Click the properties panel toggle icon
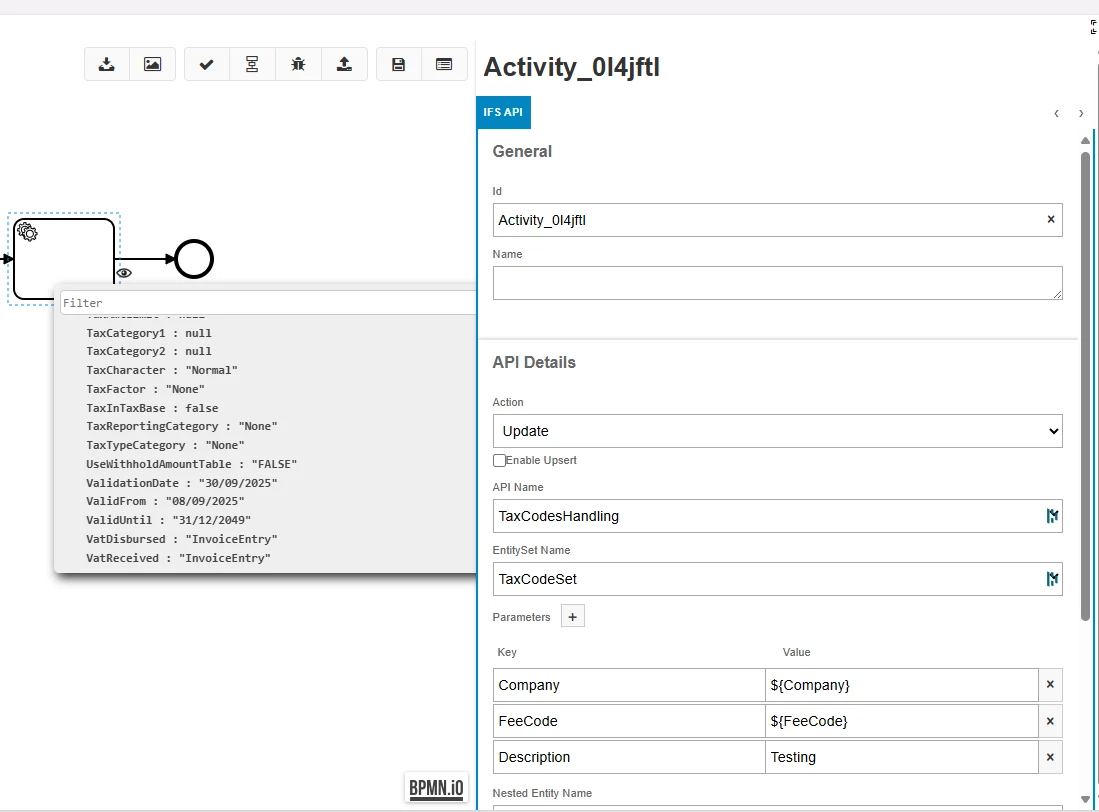Image resolution: width=1099 pixels, height=812 pixels. point(444,64)
